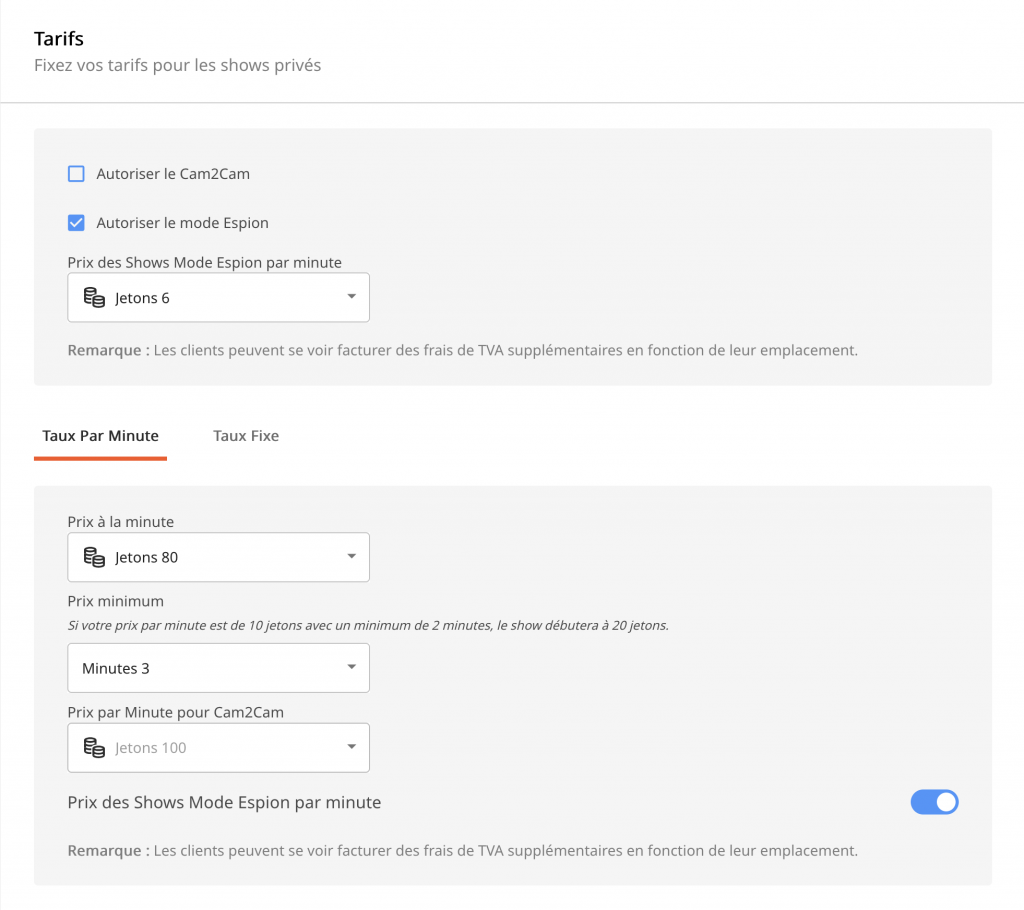This screenshot has height=910, width=1024.
Task: Click the "Autoriser le mode Espion" label text
Action: click(182, 223)
